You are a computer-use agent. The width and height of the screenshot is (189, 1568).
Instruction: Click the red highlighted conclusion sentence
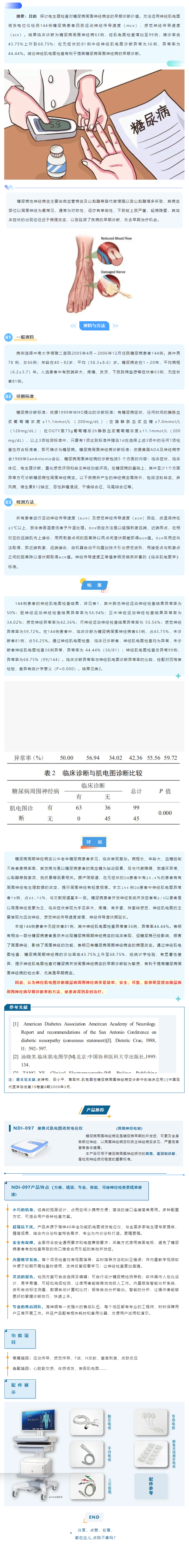(94, 987)
